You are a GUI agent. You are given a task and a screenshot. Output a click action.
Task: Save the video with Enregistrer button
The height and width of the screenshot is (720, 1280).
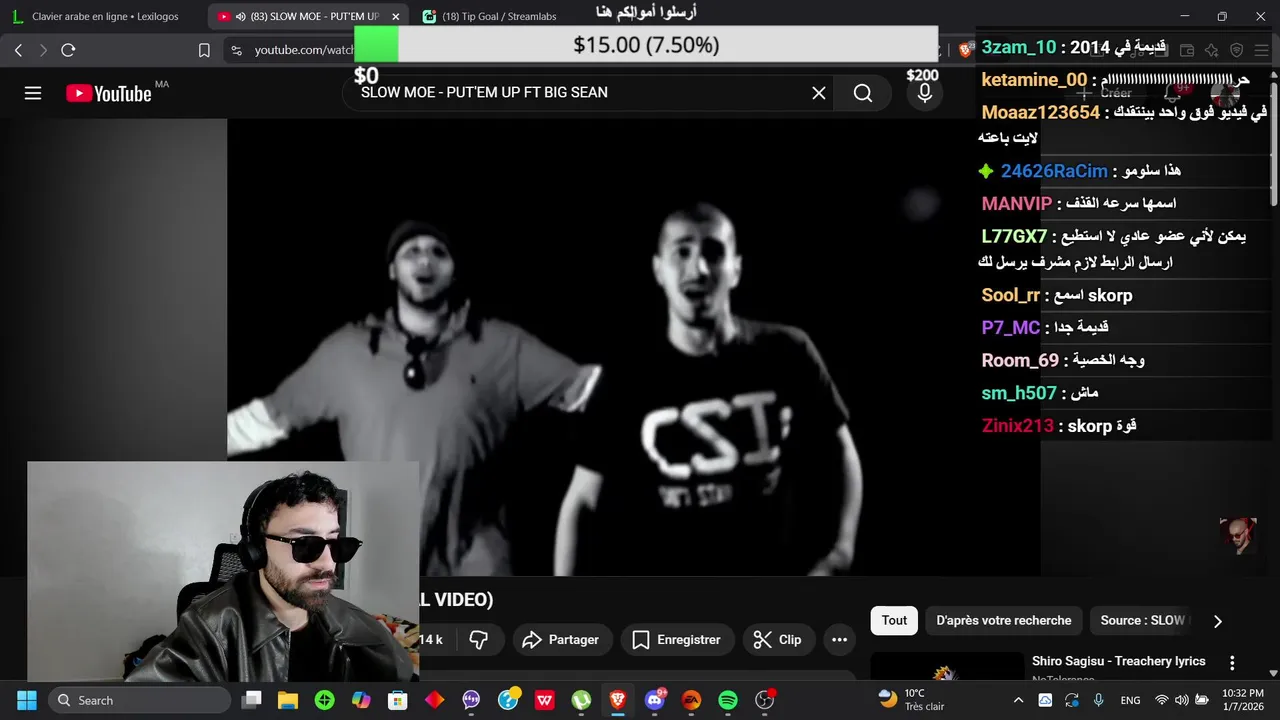coord(677,640)
